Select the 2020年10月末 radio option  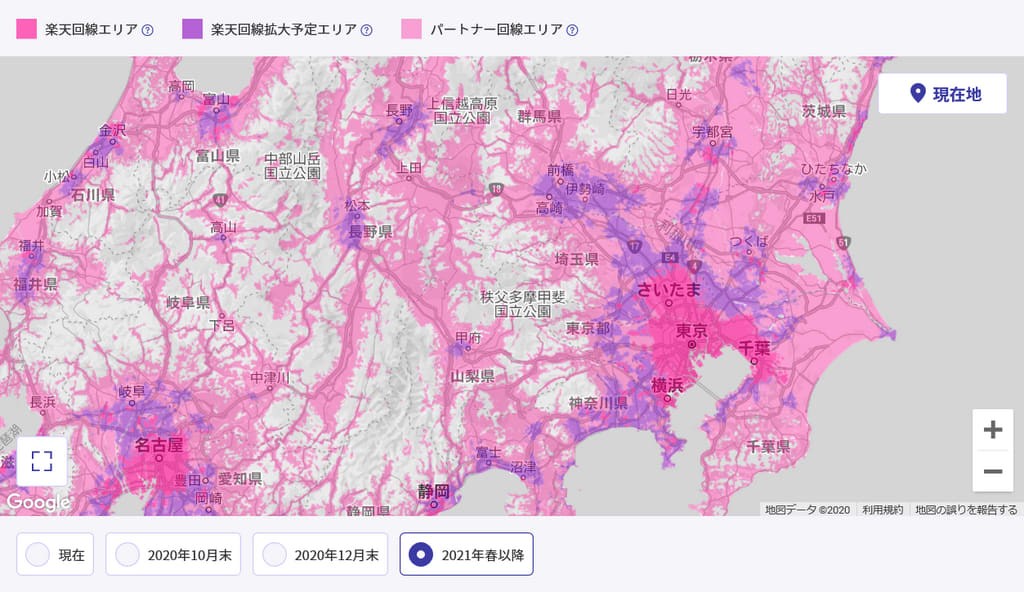point(173,554)
